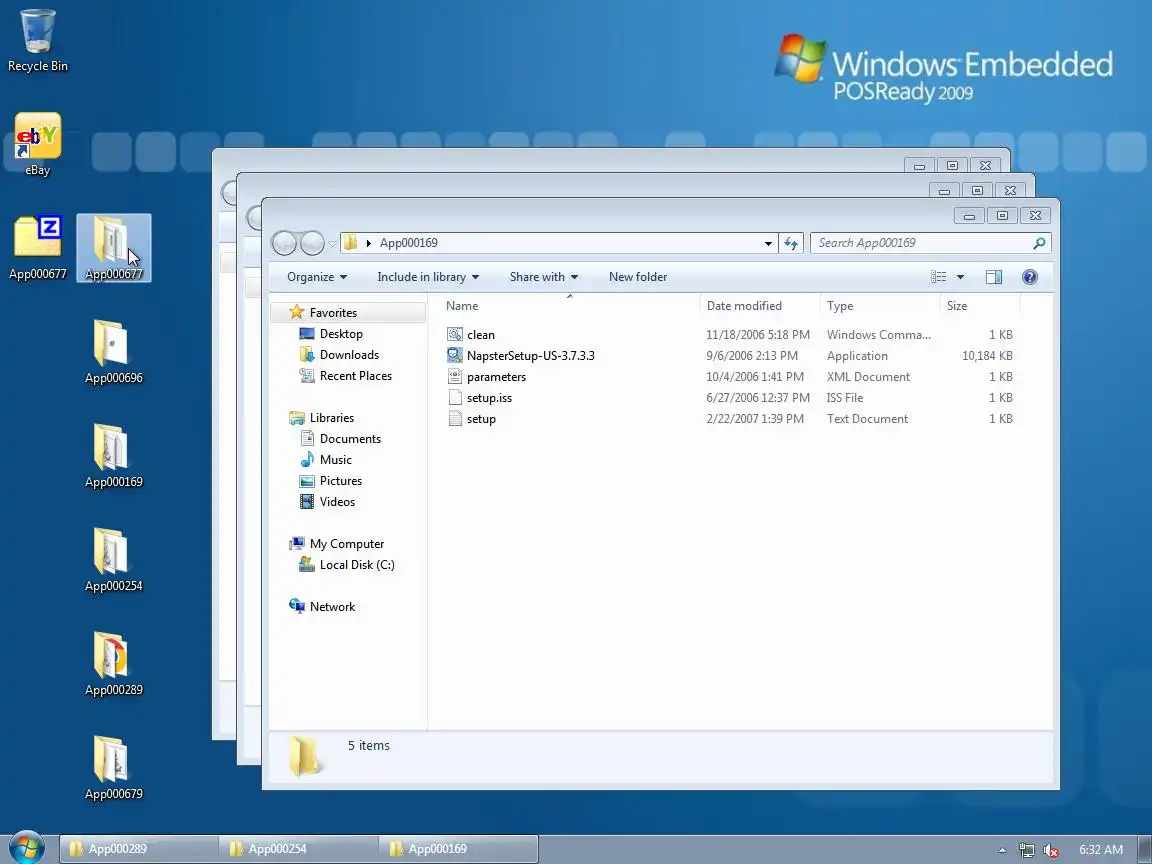Select Network in the navigation pane

332,607
